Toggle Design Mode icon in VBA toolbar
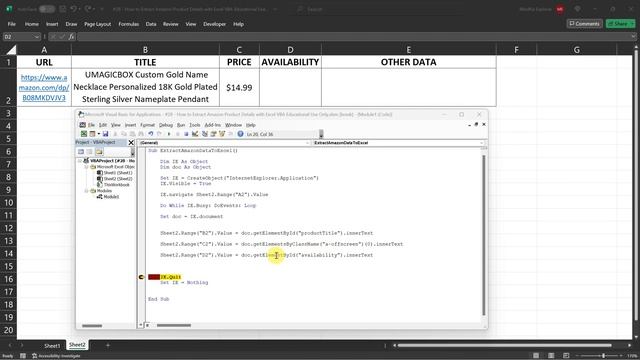The height and width of the screenshot is (360, 640). 195,134
